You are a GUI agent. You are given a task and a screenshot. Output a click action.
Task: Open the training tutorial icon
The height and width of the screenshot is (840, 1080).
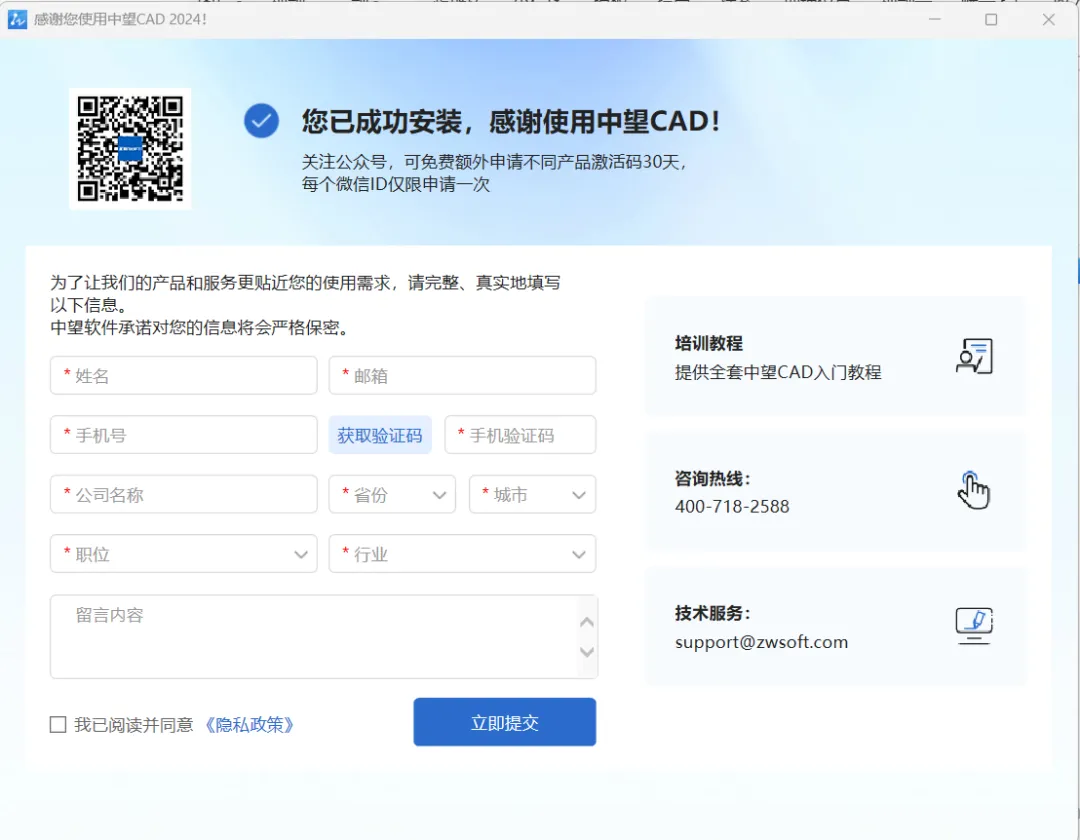pyautogui.click(x=974, y=356)
